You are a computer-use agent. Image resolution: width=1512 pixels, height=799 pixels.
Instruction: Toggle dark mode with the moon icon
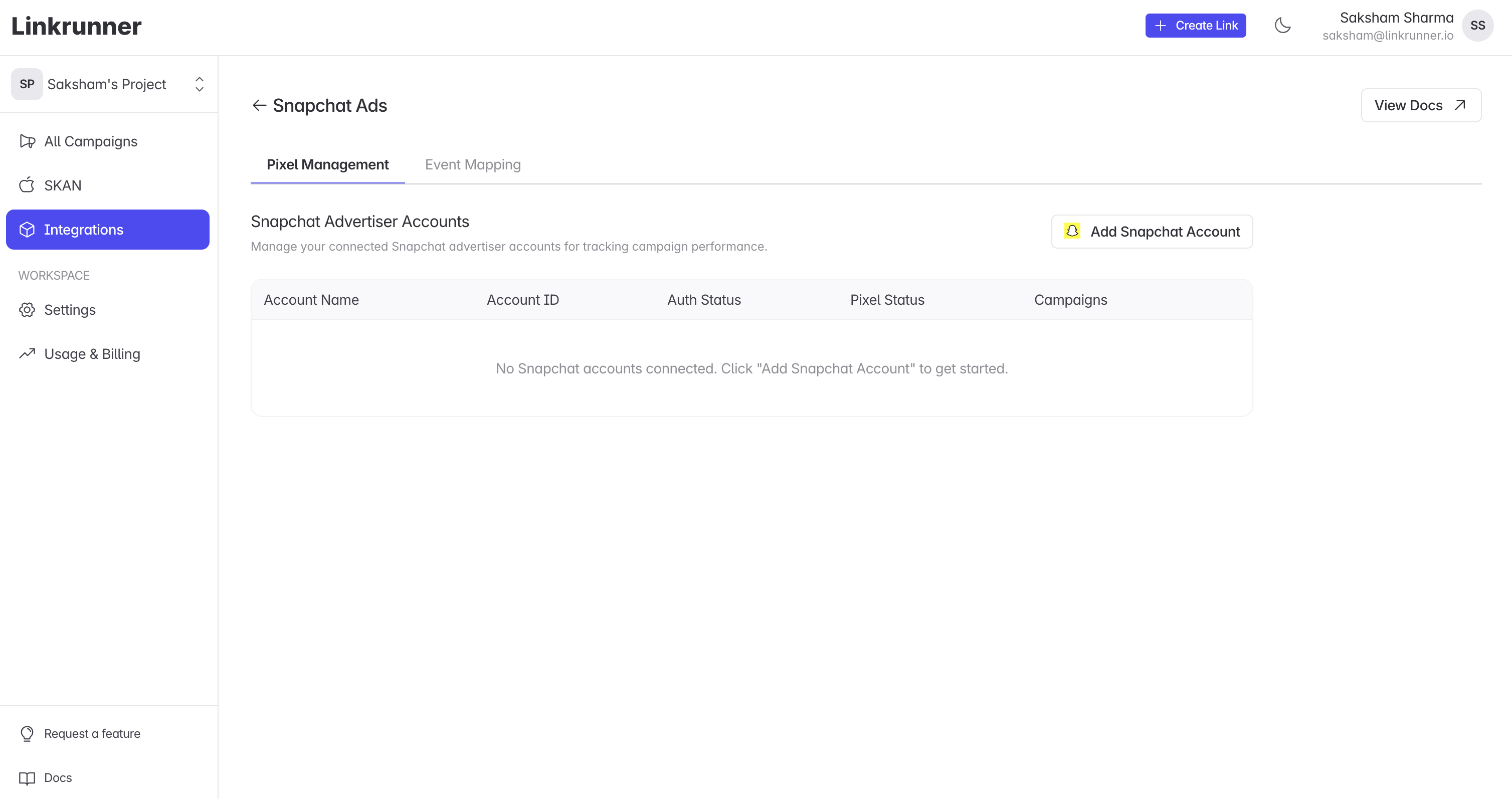[1282, 25]
